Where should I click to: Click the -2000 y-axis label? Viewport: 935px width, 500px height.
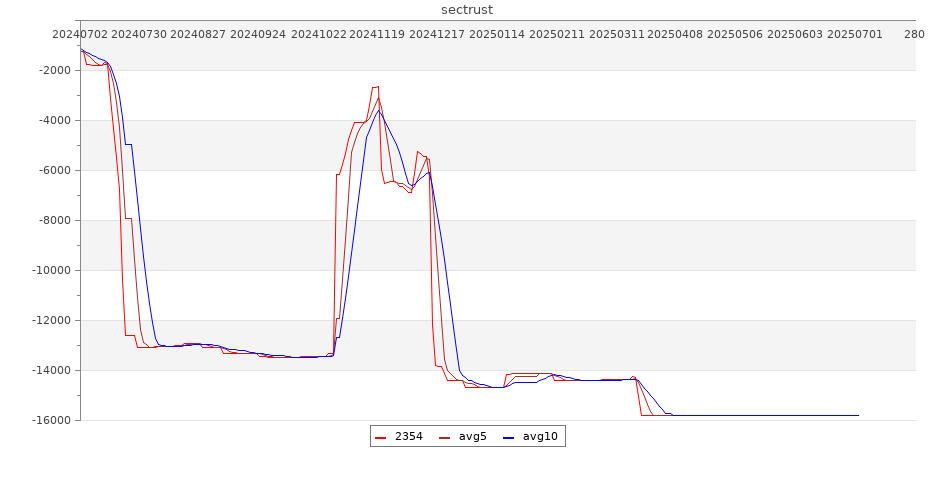pyautogui.click(x=53, y=71)
